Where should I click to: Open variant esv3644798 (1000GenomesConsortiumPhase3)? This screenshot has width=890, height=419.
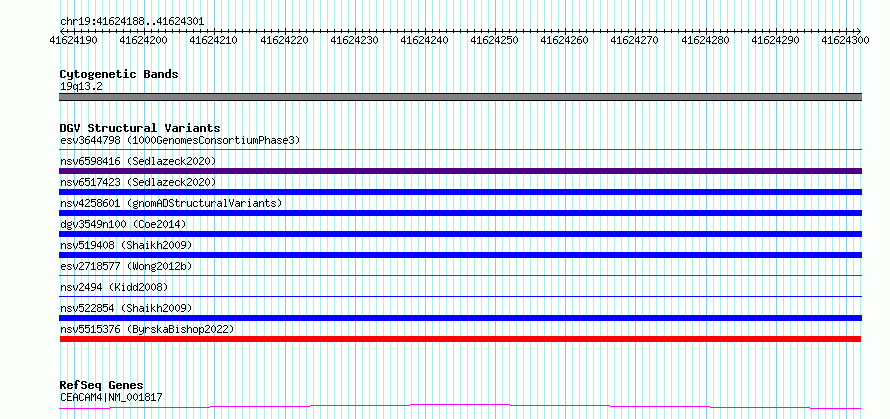point(180,140)
